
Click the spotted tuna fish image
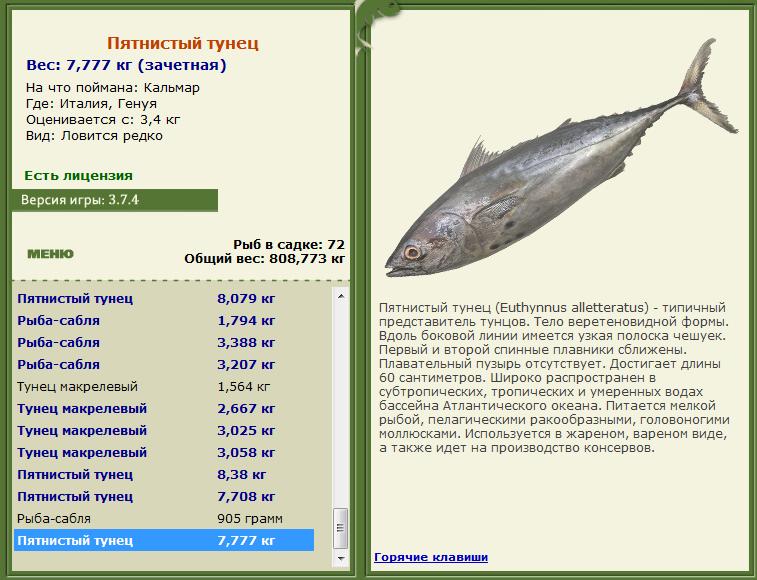tap(561, 158)
